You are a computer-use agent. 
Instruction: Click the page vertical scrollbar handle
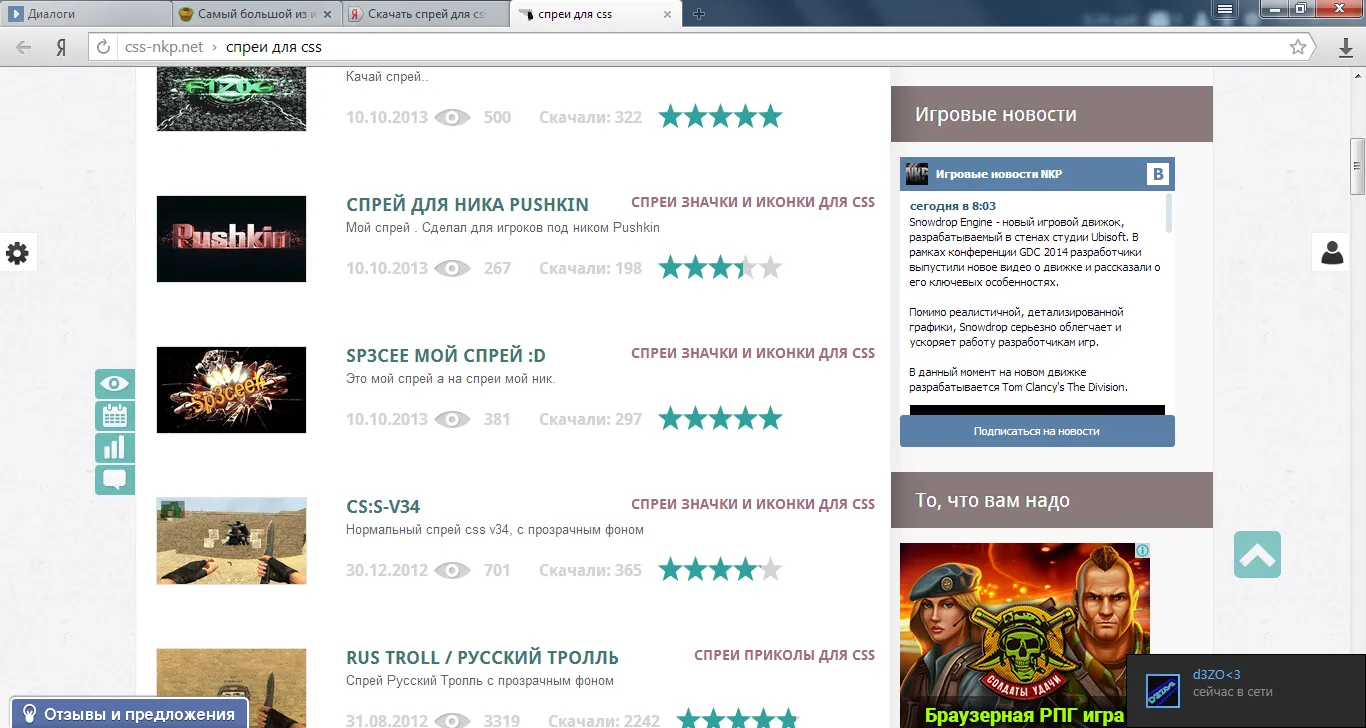coord(1357,166)
